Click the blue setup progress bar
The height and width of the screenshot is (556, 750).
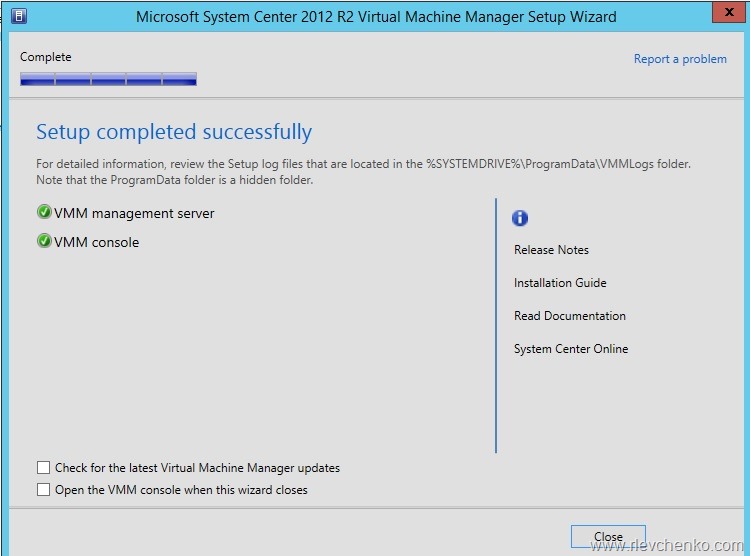[108, 78]
